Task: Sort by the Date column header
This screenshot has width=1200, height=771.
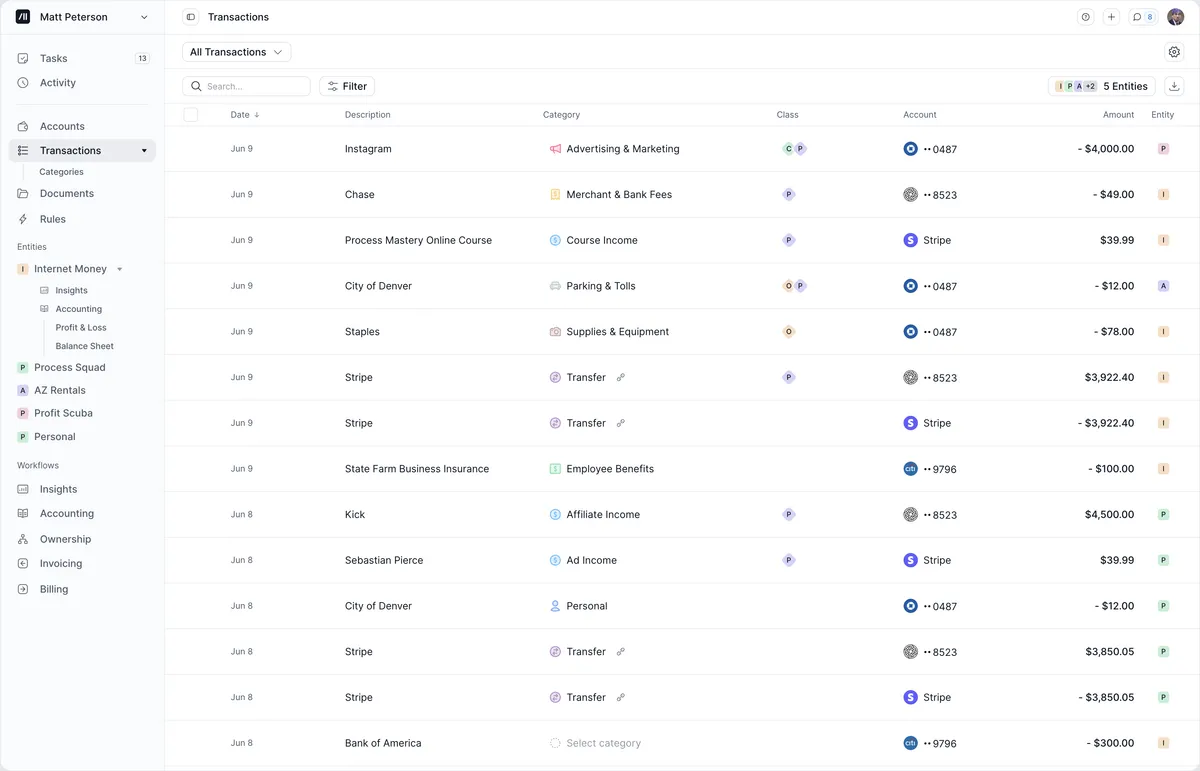Action: (245, 115)
